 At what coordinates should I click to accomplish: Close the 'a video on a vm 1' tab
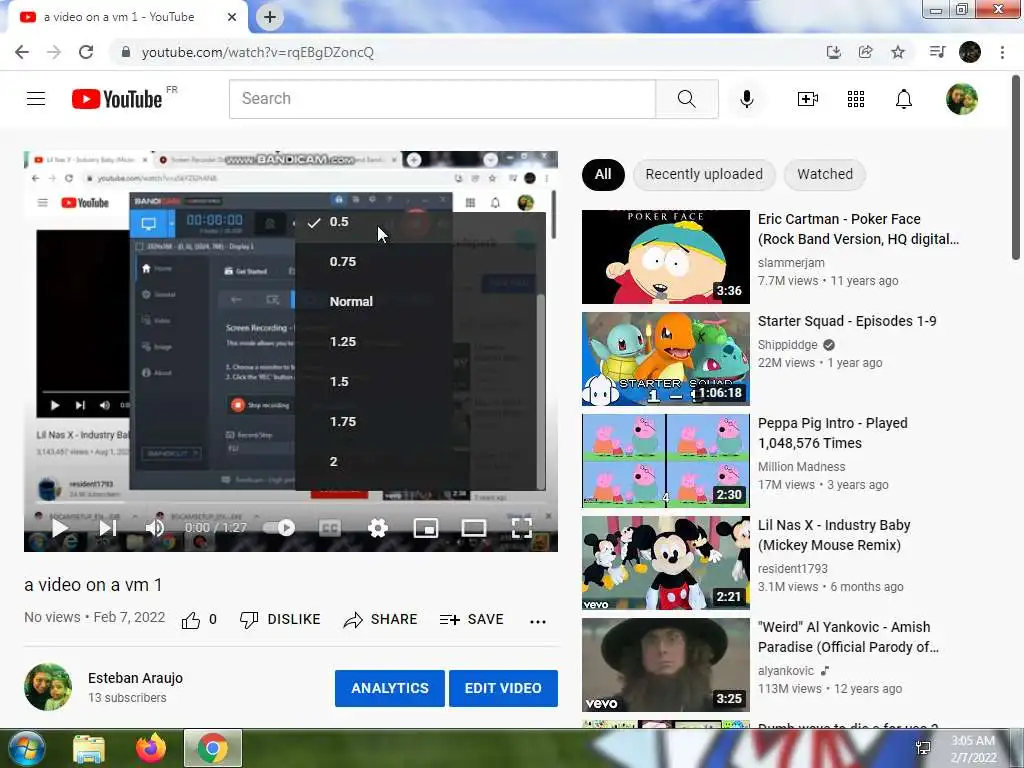232,17
